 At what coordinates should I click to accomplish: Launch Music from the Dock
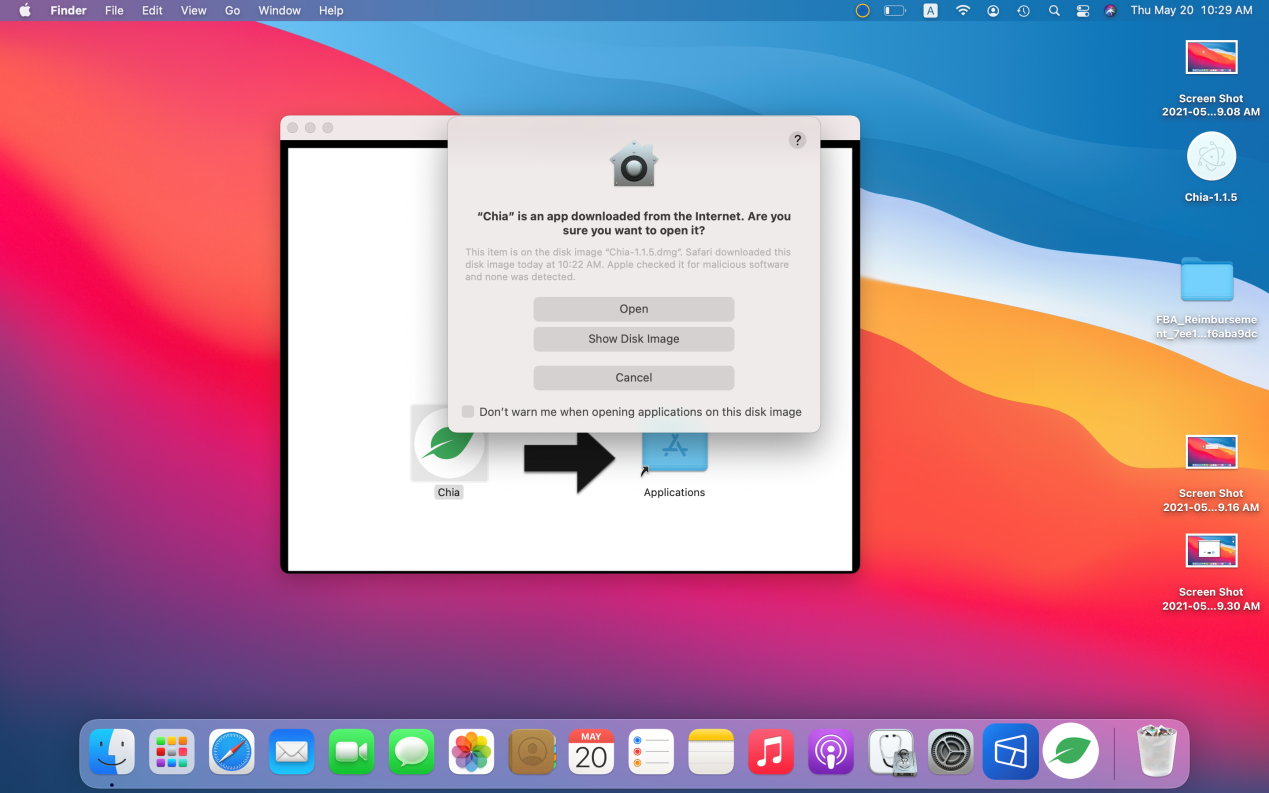pyautogui.click(x=771, y=752)
